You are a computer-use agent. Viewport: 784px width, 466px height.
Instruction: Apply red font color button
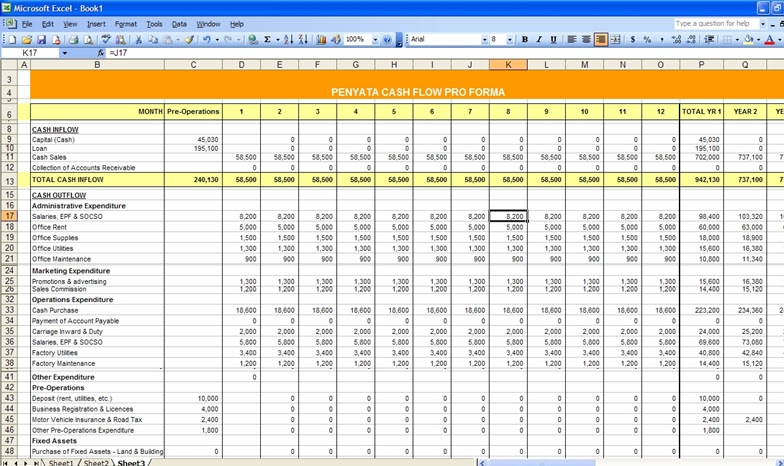(770, 40)
